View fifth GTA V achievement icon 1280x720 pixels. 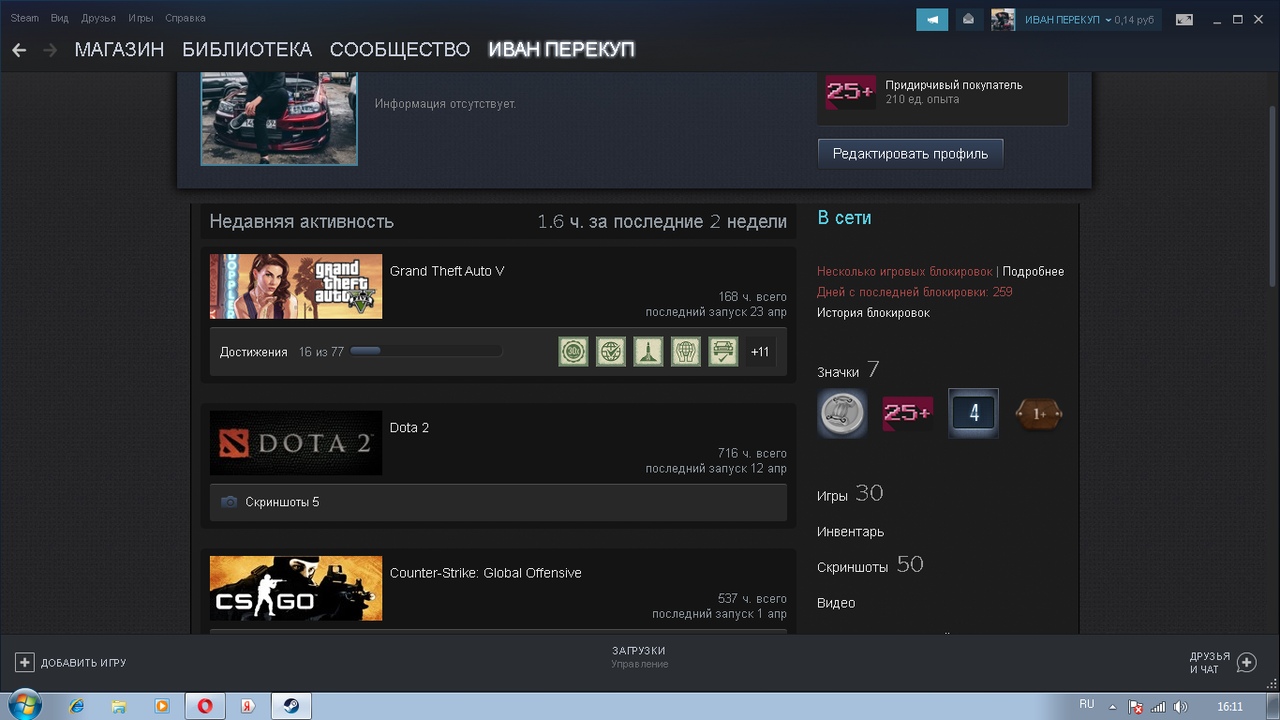pyautogui.click(x=723, y=352)
